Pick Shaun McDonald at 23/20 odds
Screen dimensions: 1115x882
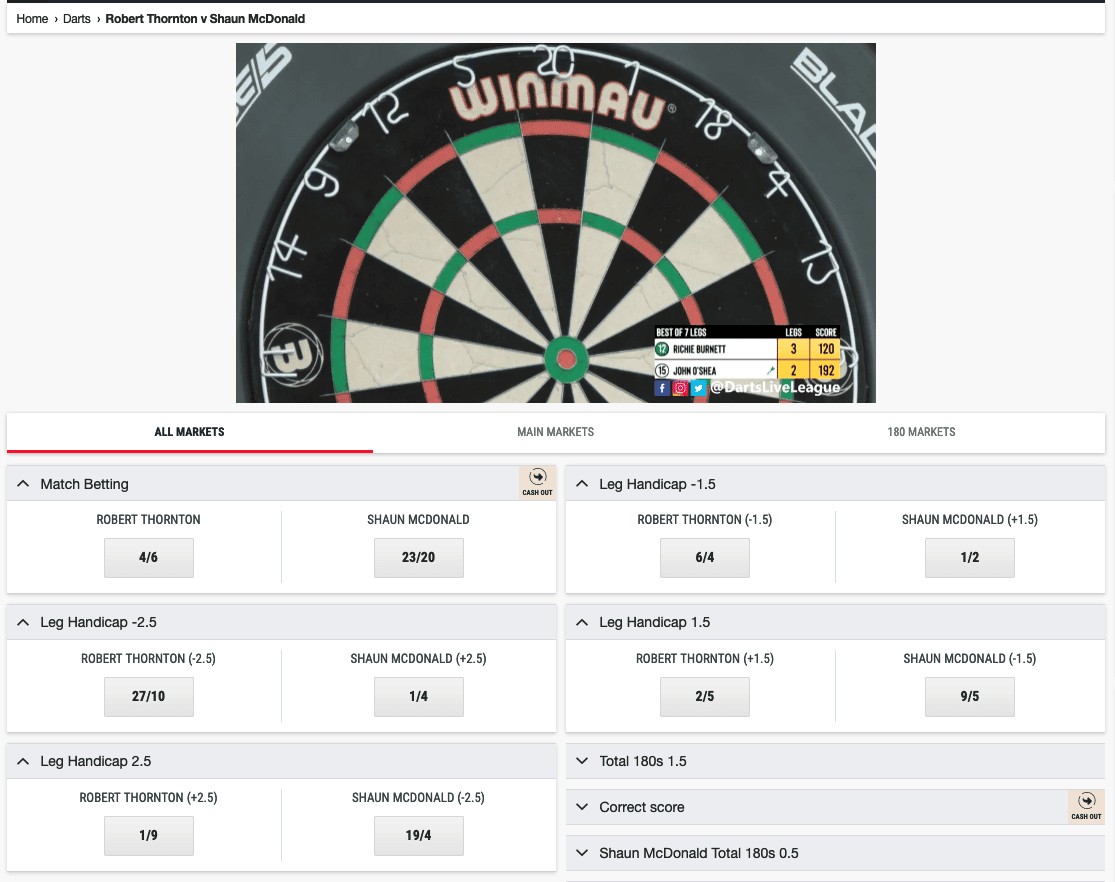[419, 558]
